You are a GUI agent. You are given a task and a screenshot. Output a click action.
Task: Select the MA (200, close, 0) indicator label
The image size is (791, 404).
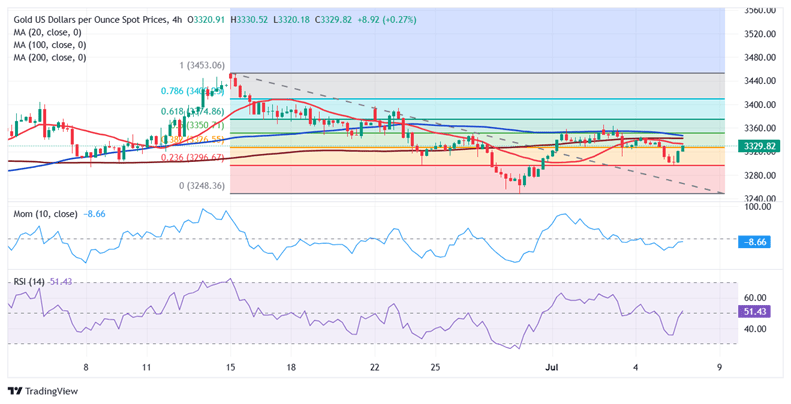[49, 57]
